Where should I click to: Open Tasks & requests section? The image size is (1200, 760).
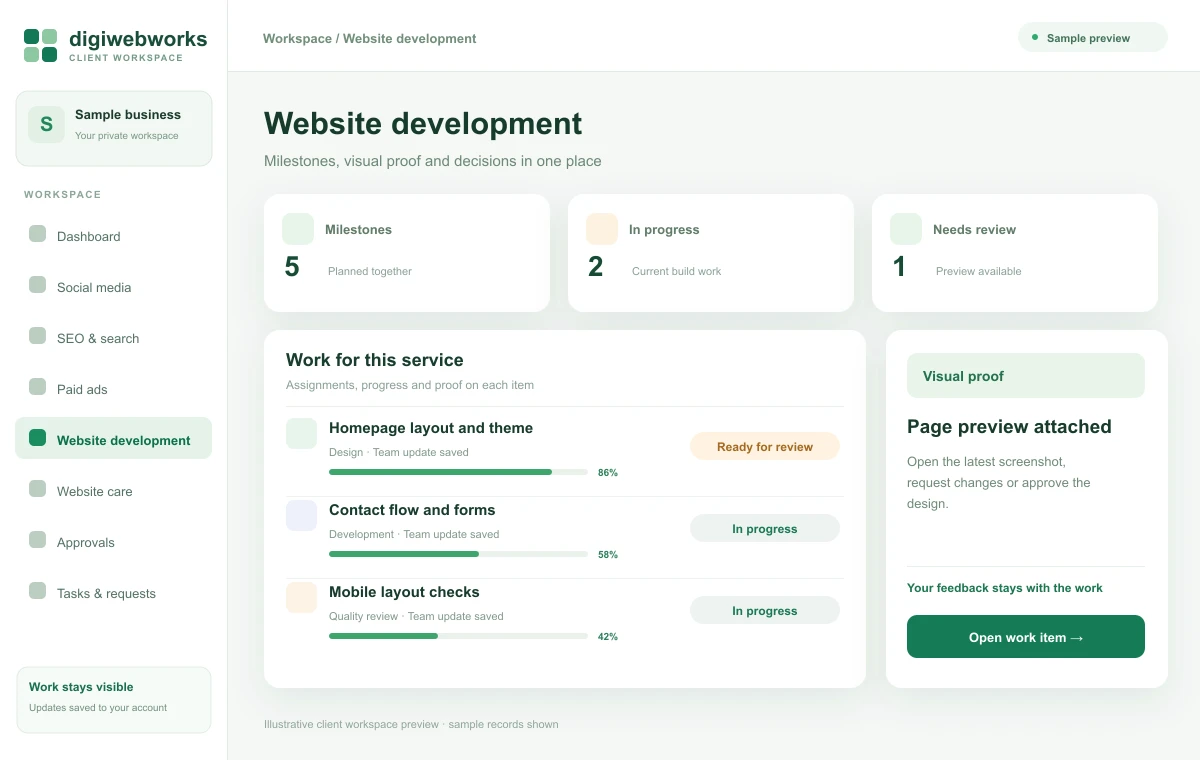[x=113, y=593]
